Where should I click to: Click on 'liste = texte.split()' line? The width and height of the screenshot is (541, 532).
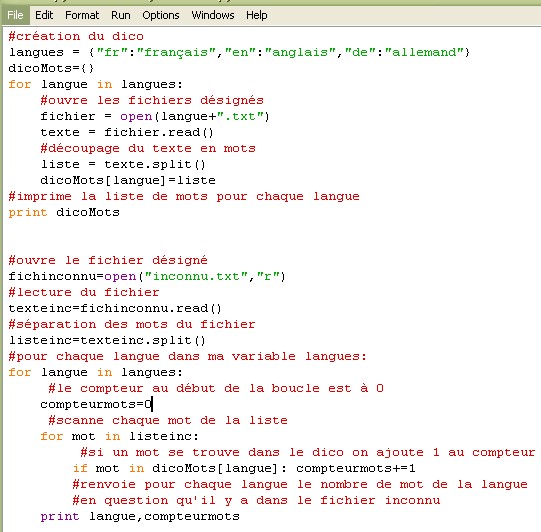point(123,164)
